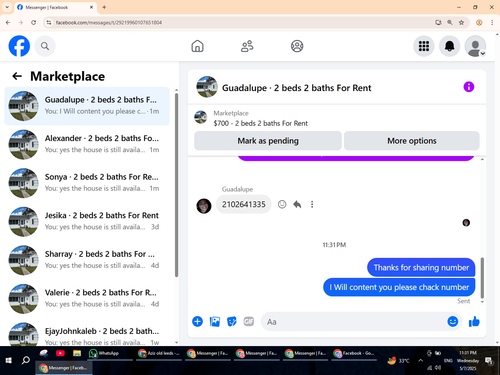Choose a sticker from the composer
Viewport: 500px width, 375px height.
tap(232, 322)
